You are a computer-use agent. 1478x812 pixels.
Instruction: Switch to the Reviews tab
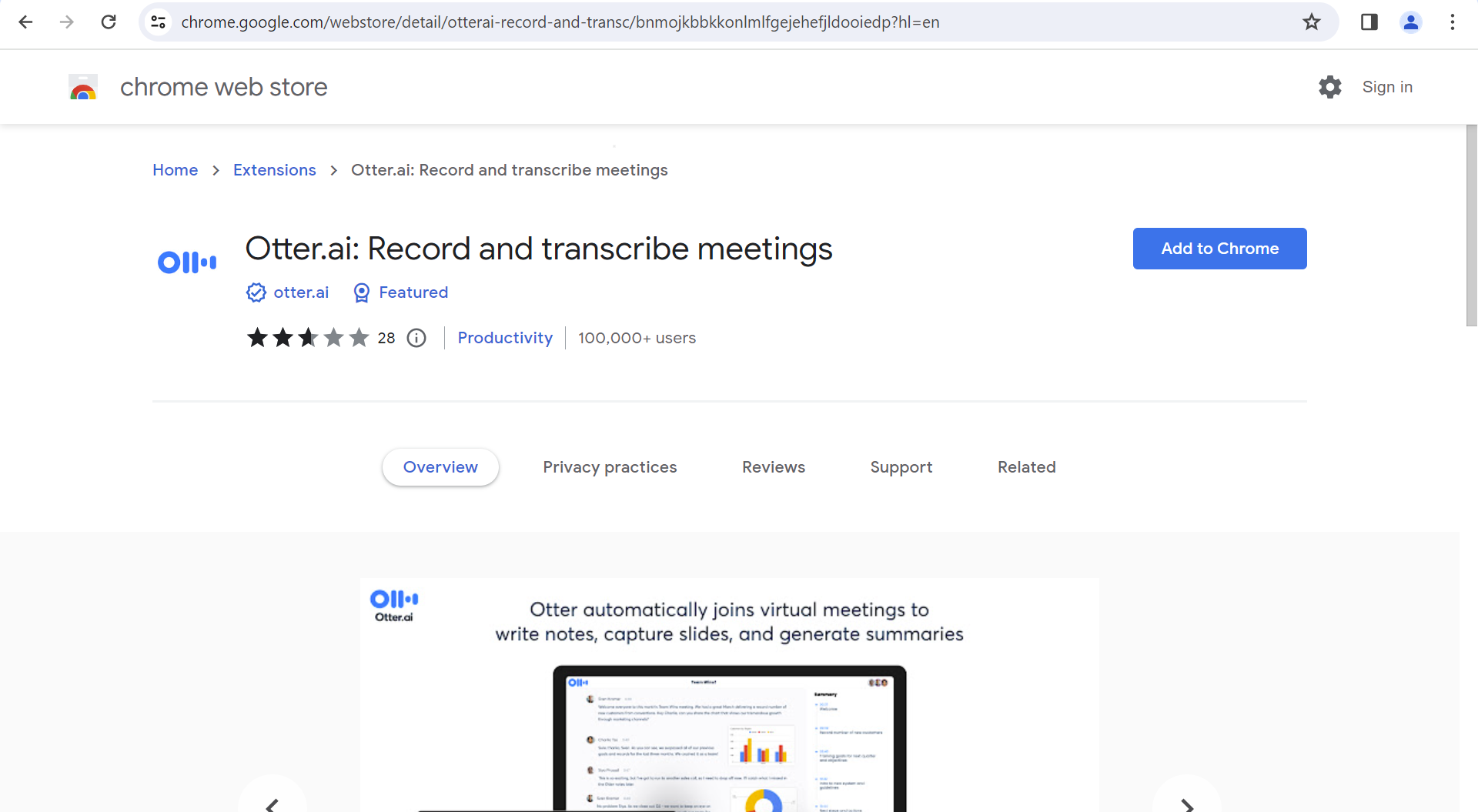[774, 467]
